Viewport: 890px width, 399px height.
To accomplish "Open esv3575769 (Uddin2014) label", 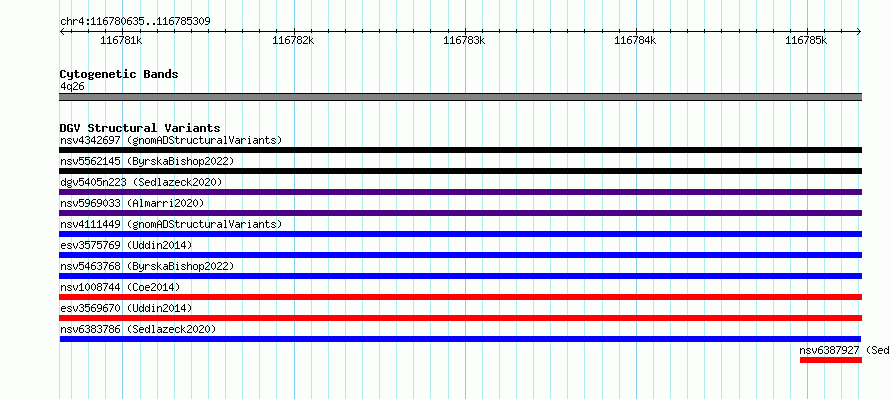I will (x=126, y=245).
